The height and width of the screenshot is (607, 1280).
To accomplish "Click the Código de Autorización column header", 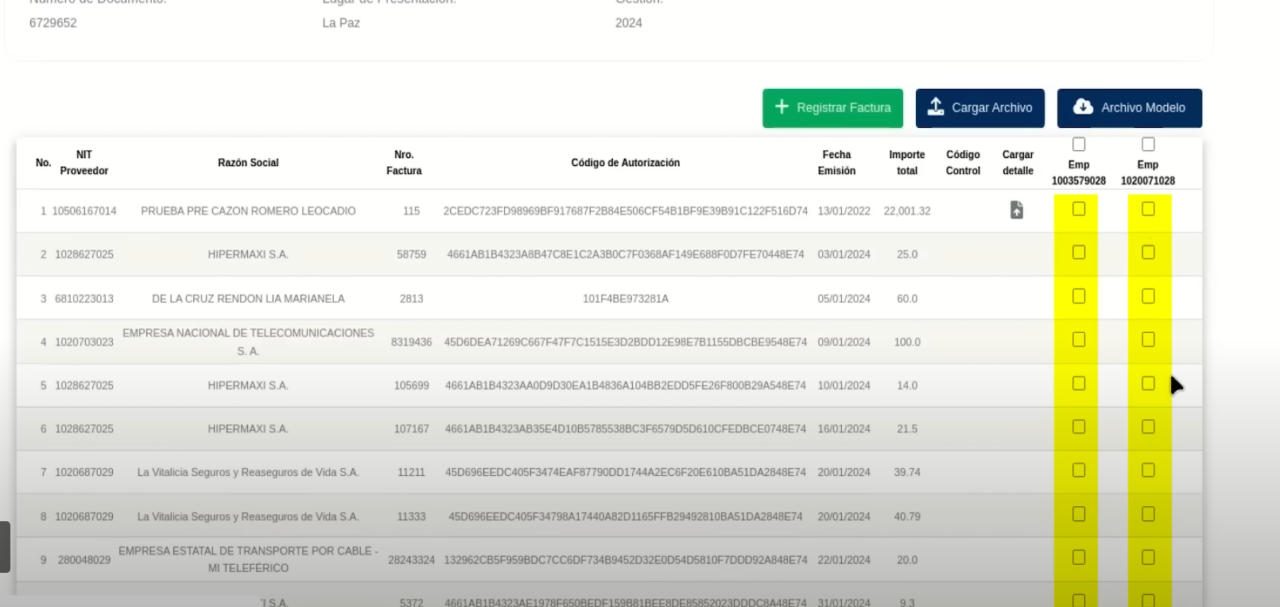I will click(625, 163).
